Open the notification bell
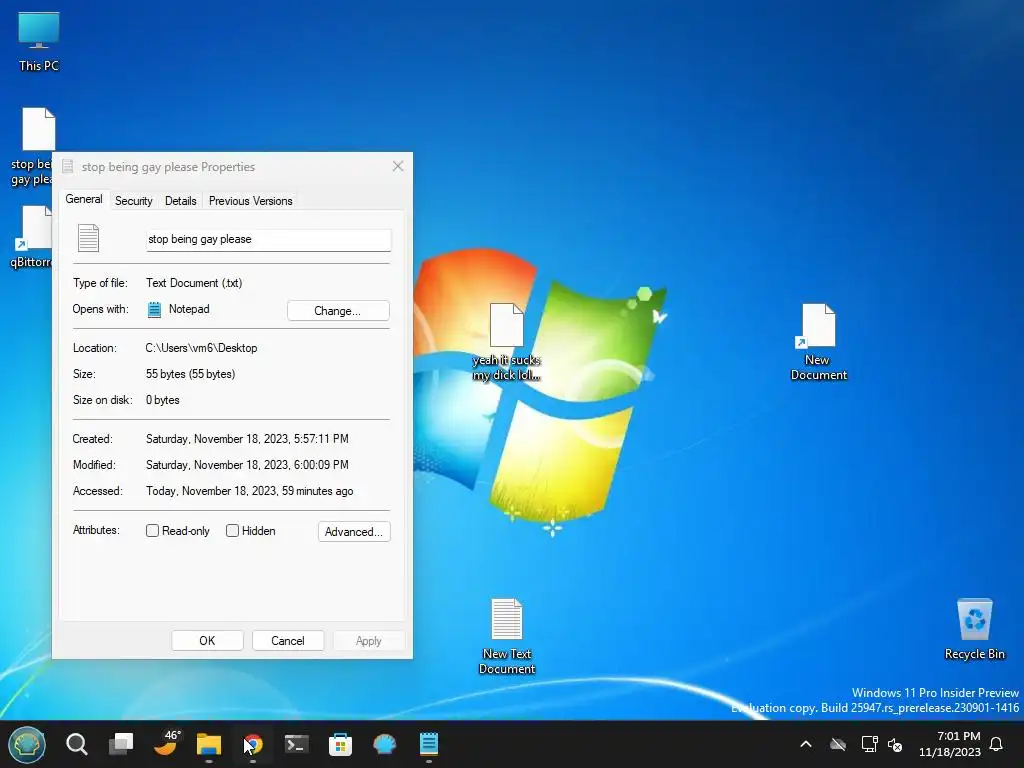The width and height of the screenshot is (1024, 768). tap(997, 744)
